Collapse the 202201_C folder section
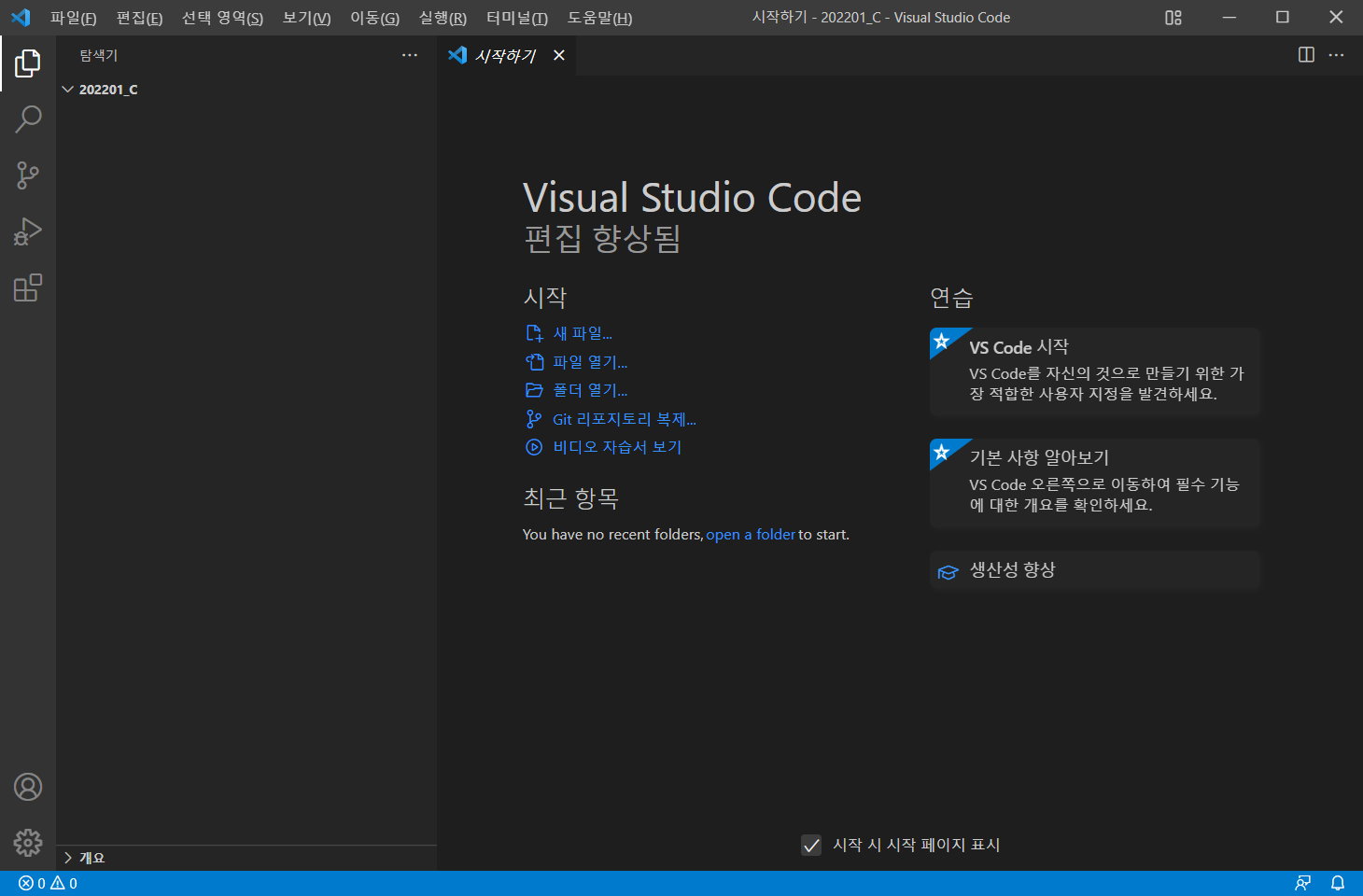This screenshot has width=1363, height=896. (246, 90)
